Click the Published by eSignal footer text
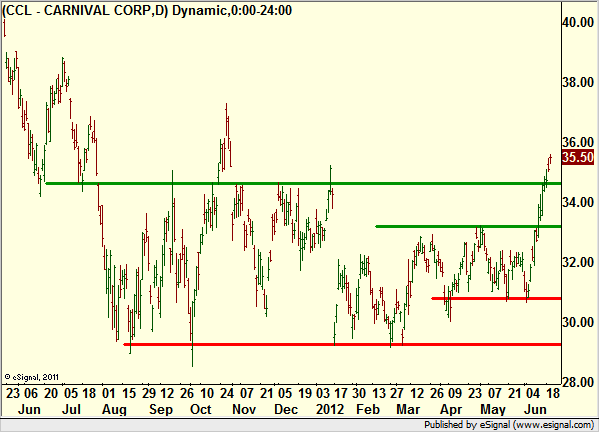The height and width of the screenshot is (432, 599). [x=509, y=425]
